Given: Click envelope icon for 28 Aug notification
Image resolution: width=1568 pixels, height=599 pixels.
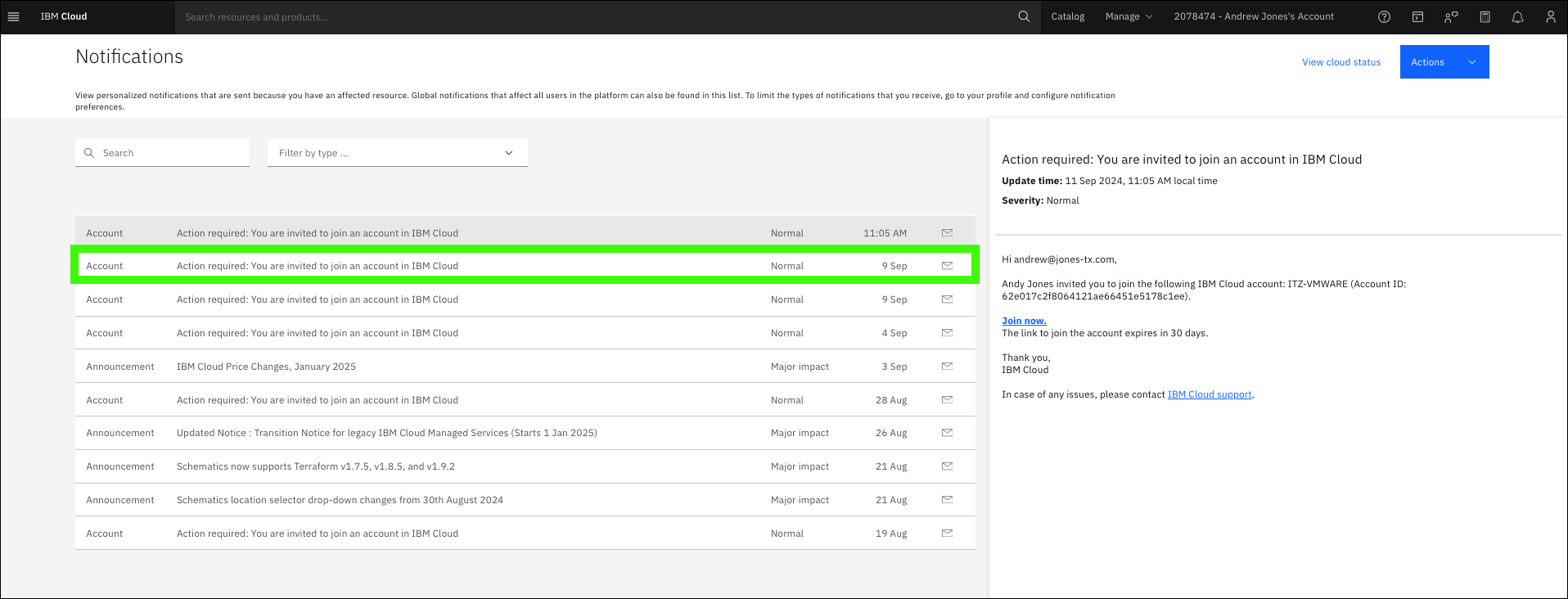Looking at the screenshot, I should (x=947, y=400).
